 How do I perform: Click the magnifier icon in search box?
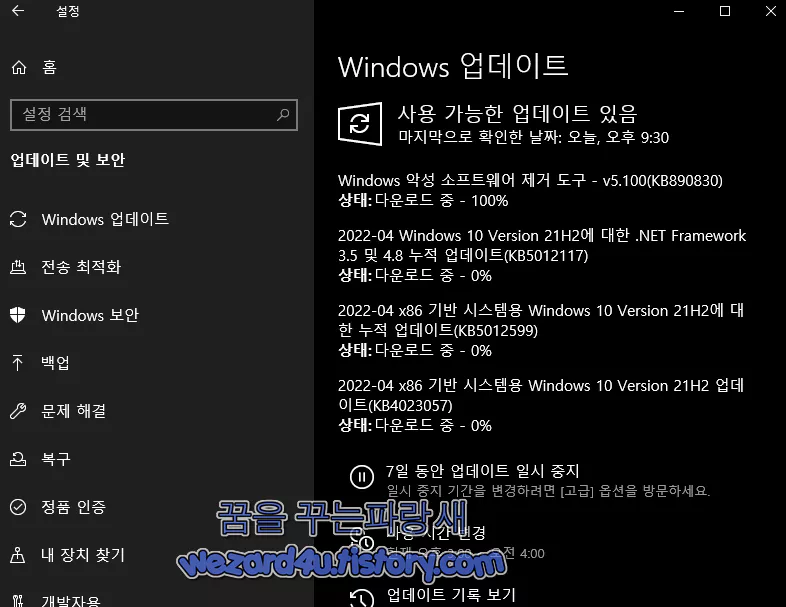coord(283,115)
